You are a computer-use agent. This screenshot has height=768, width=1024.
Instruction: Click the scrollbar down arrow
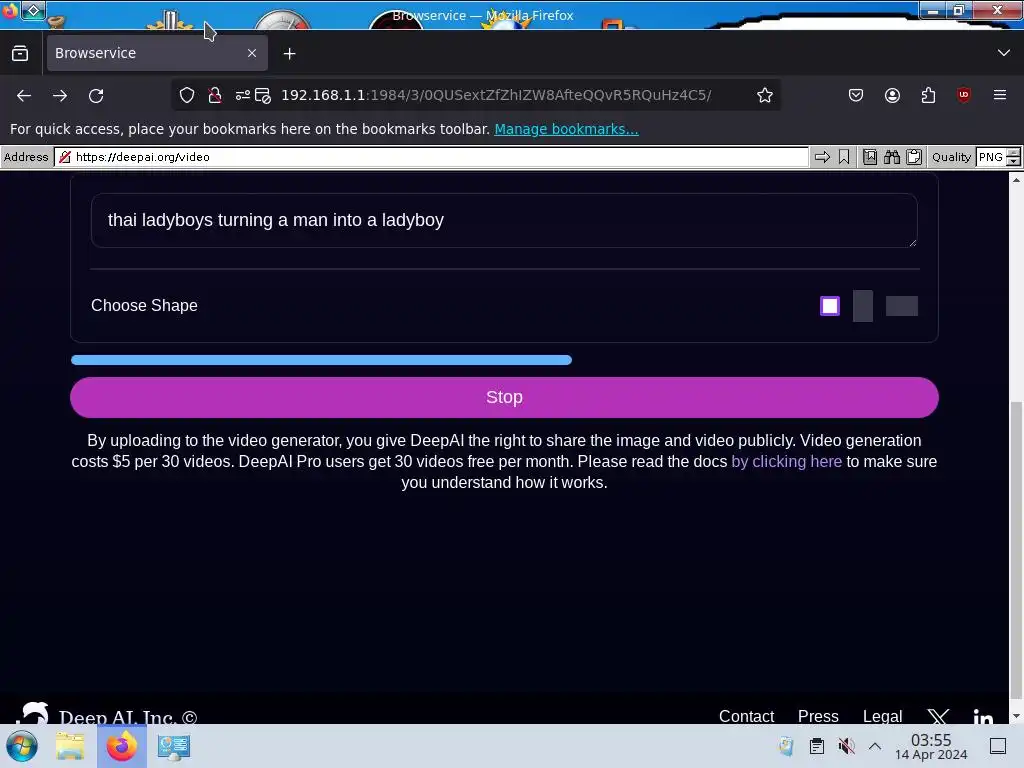(1016, 716)
